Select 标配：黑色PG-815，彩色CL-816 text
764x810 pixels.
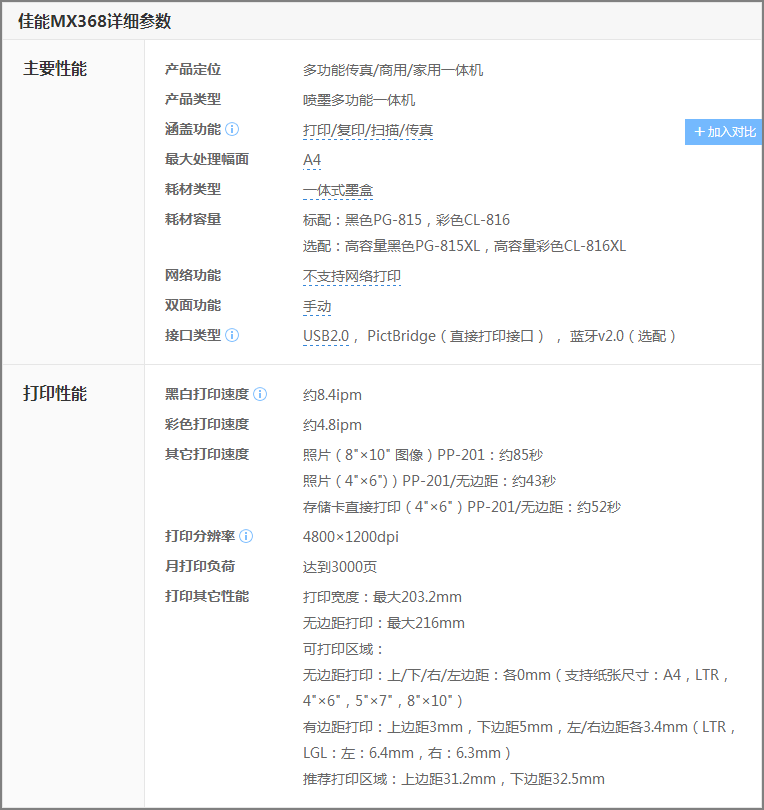point(406,220)
